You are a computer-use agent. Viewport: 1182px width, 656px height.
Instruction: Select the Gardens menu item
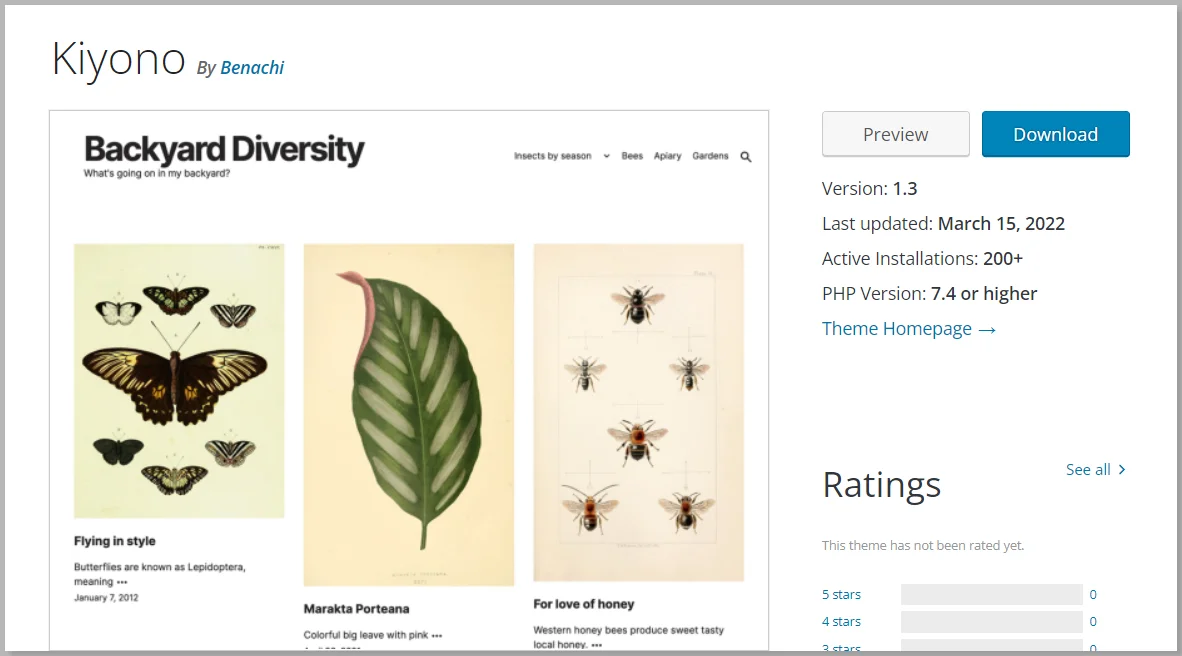710,156
